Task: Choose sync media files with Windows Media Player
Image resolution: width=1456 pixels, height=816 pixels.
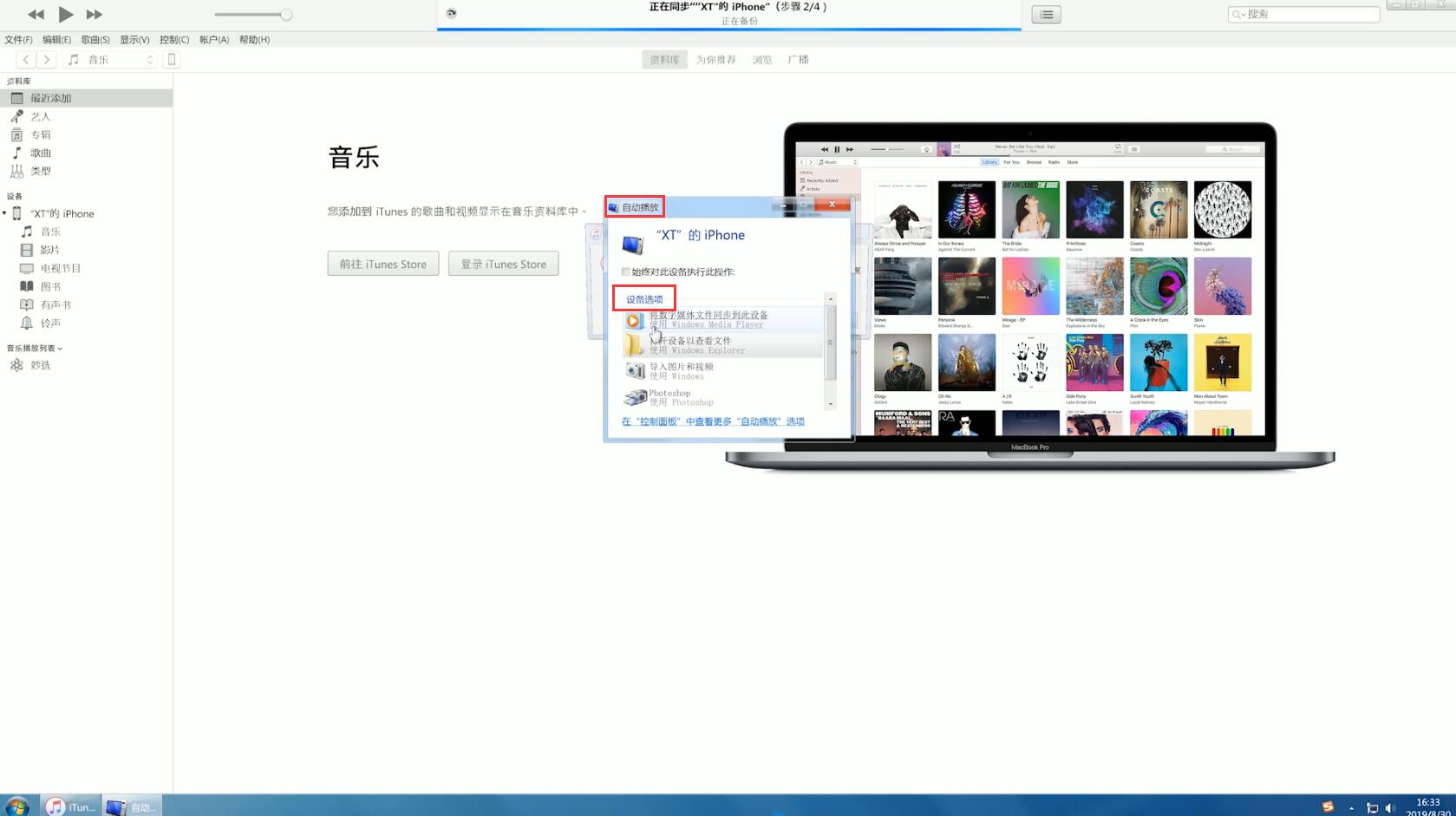Action: 721,320
